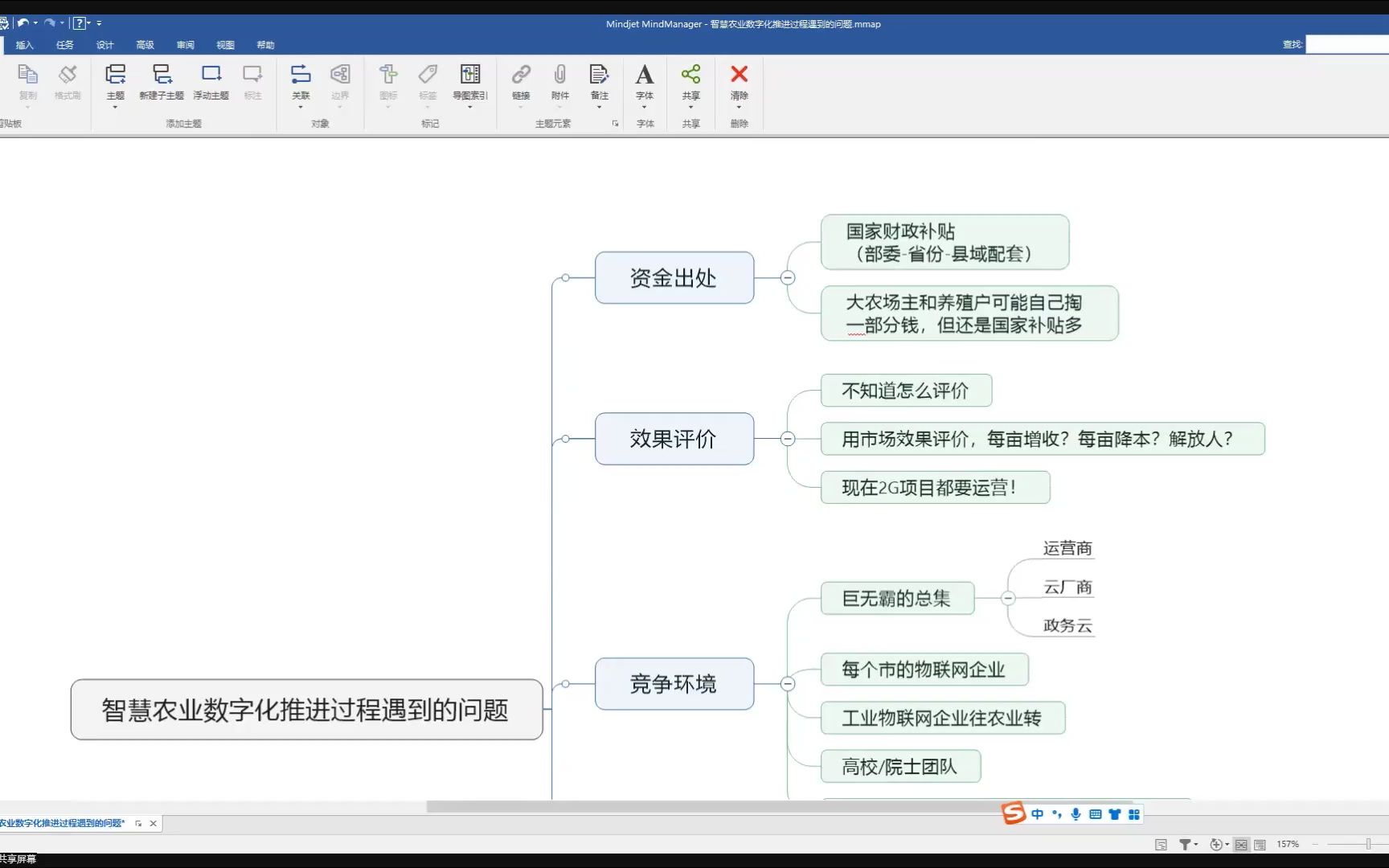Customize the Quick Access Toolbar dropdown

coord(99,23)
